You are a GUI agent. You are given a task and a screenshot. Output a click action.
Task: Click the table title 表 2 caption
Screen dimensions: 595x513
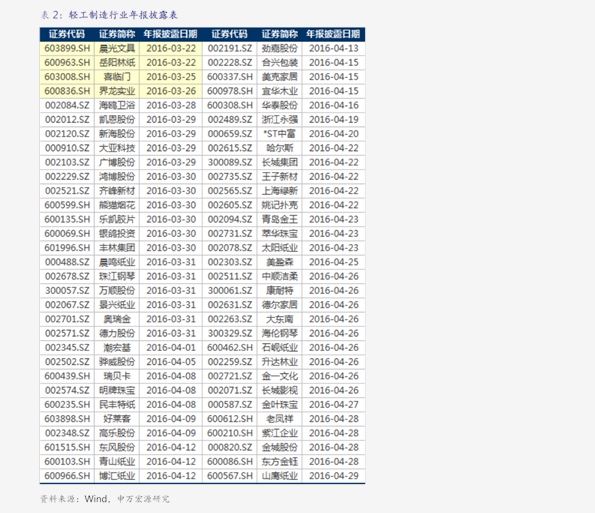109,15
